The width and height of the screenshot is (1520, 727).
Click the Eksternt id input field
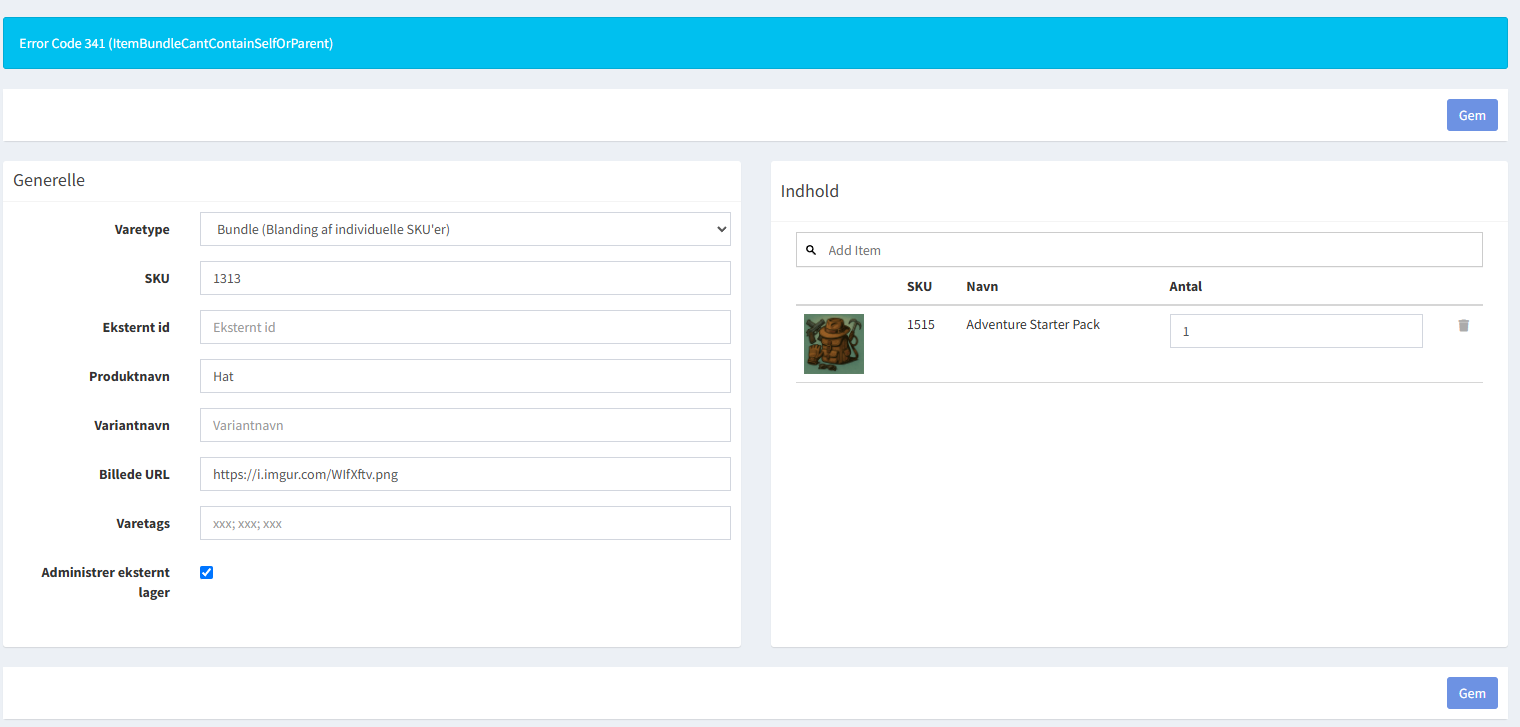pyautogui.click(x=465, y=327)
